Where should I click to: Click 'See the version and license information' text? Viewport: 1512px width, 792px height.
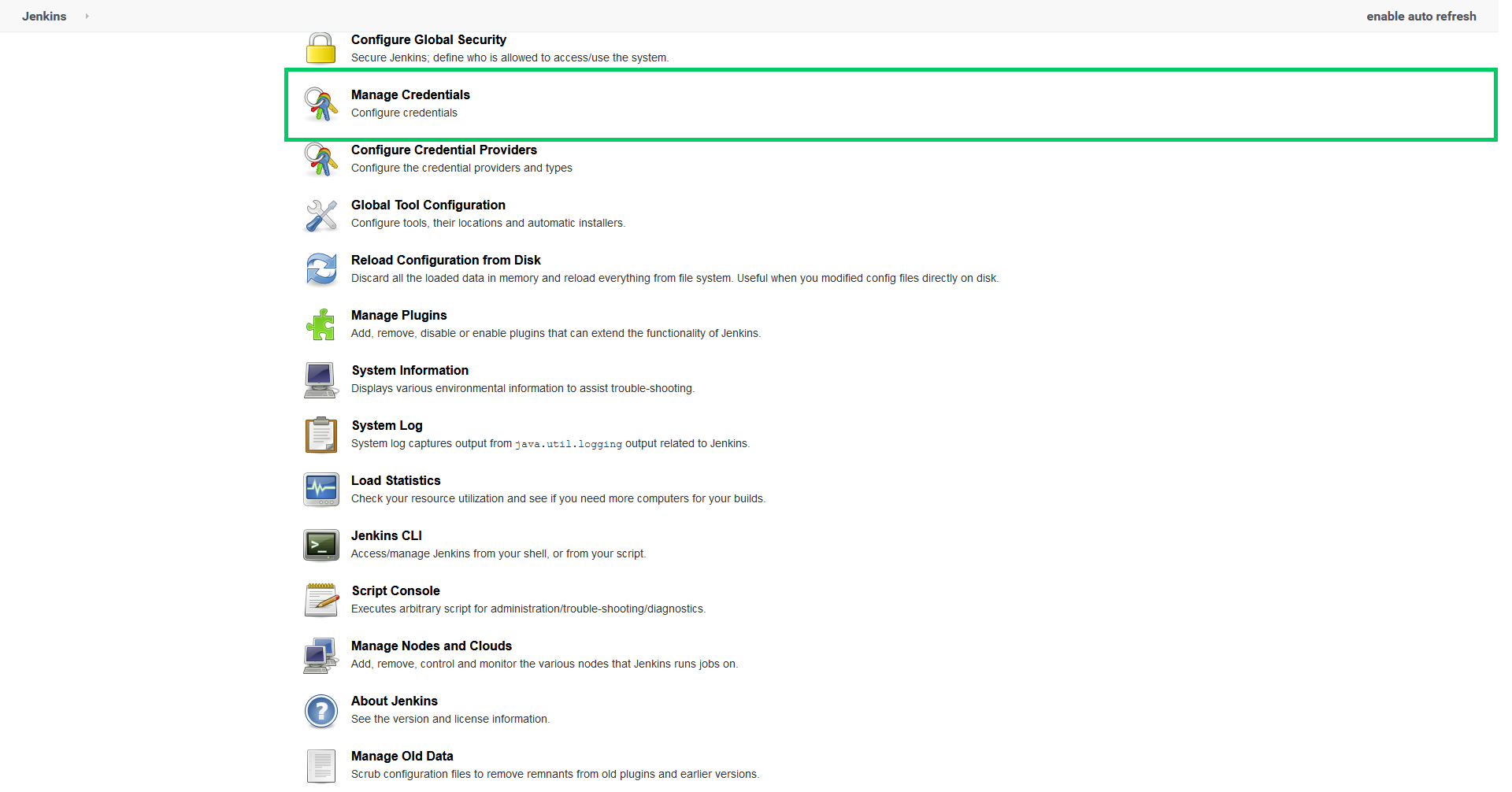[x=450, y=719]
